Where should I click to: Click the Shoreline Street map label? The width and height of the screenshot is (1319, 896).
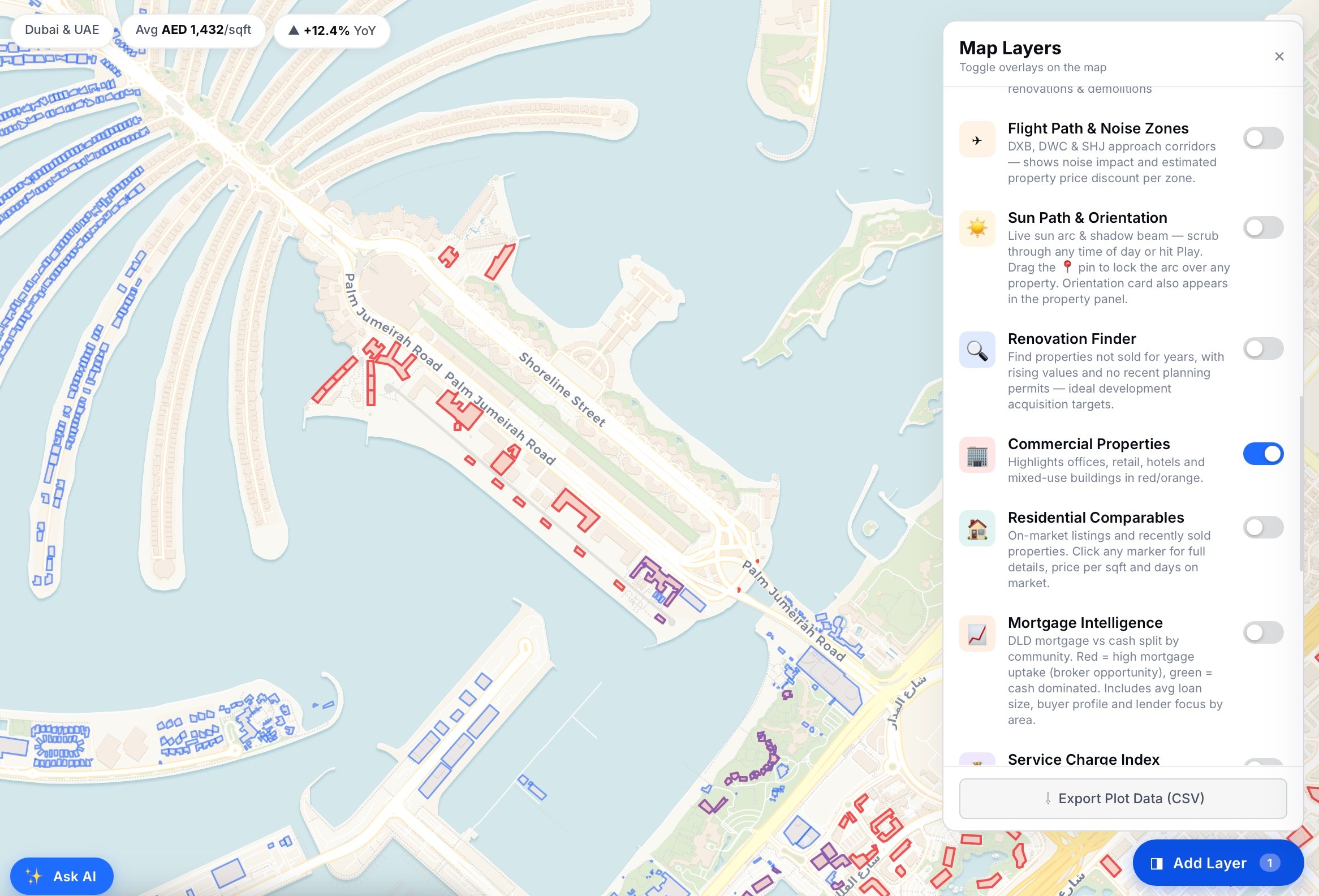[562, 389]
